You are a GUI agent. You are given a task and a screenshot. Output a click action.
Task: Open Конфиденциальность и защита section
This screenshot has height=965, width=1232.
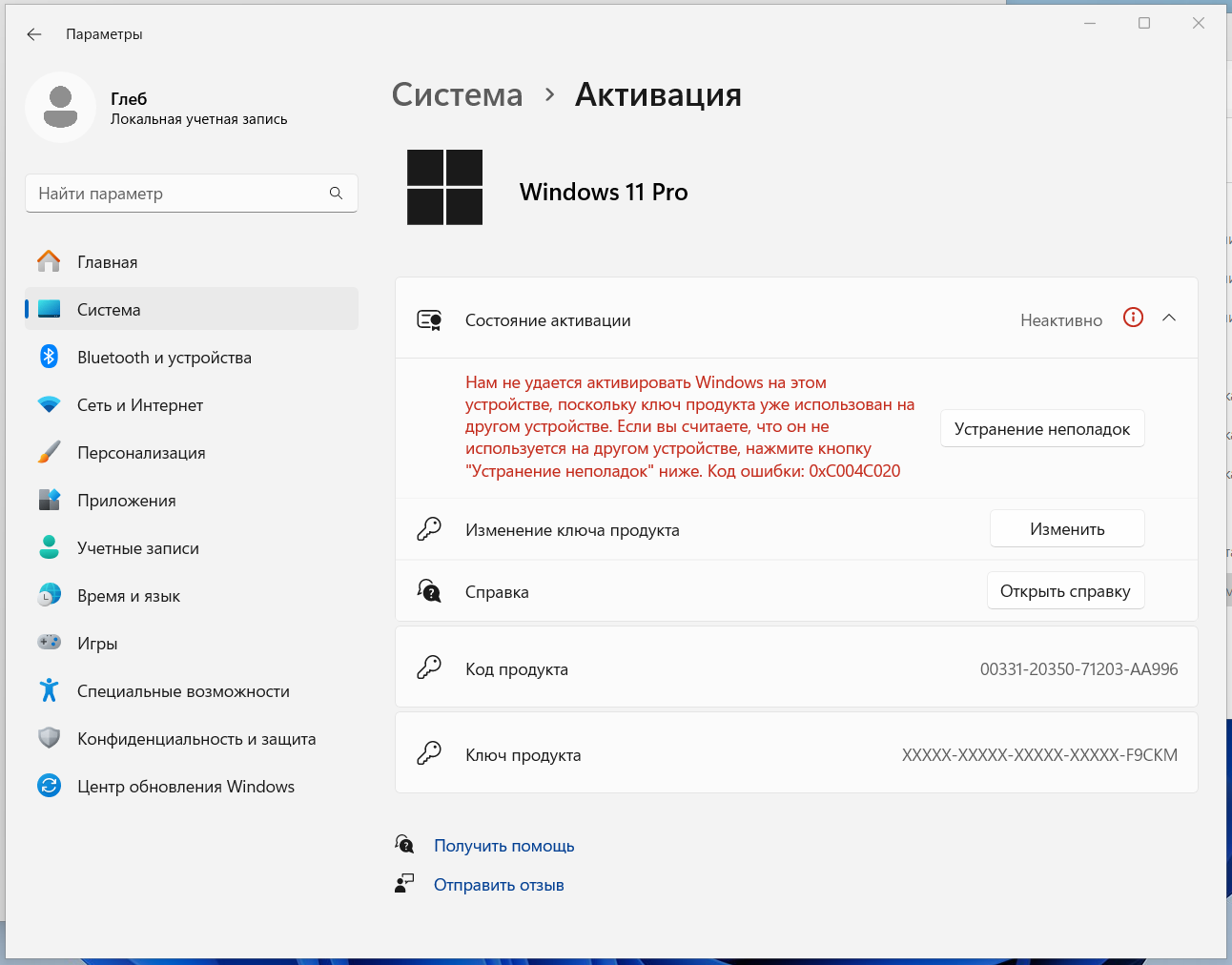(192, 738)
